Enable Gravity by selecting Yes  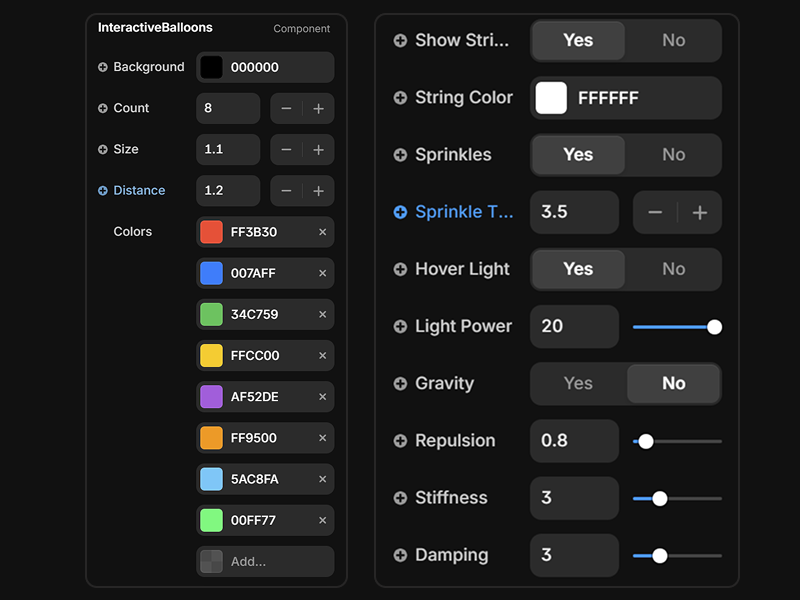[578, 384]
